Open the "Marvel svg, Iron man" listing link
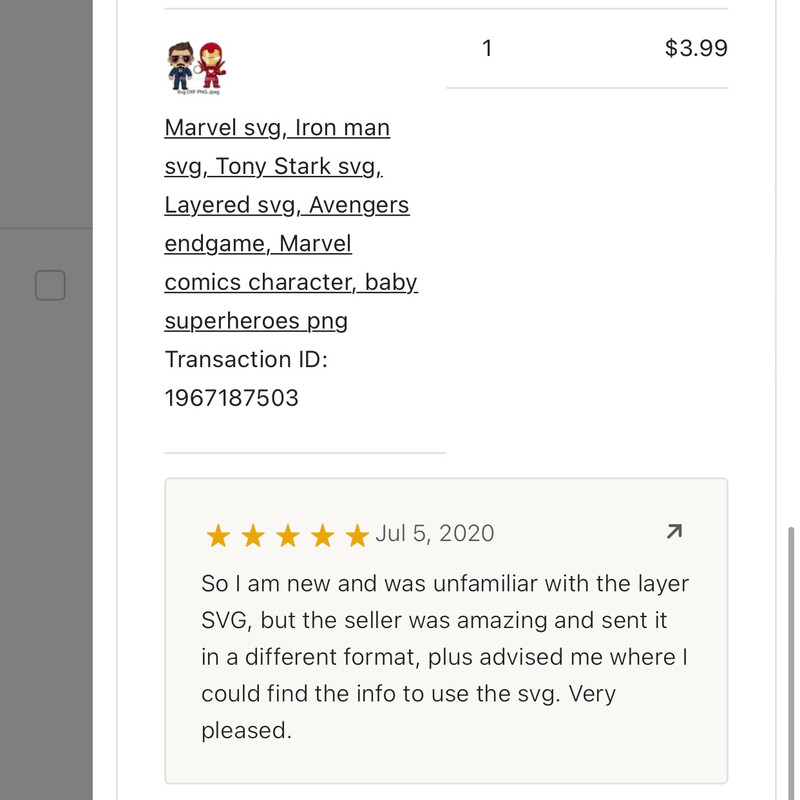This screenshot has width=800, height=800. point(277,128)
